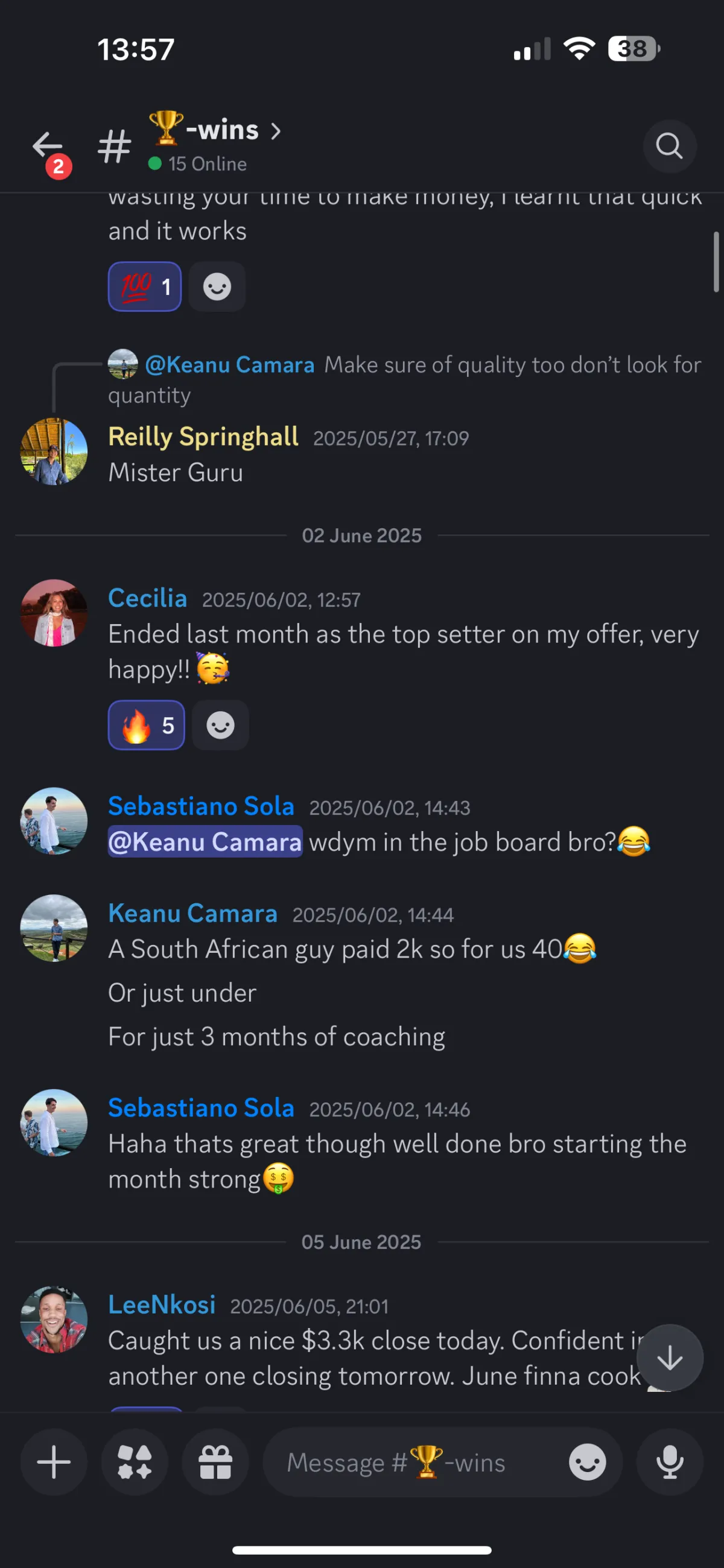The width and height of the screenshot is (724, 1568).
Task: Open the apps launcher icon
Action: [135, 1462]
